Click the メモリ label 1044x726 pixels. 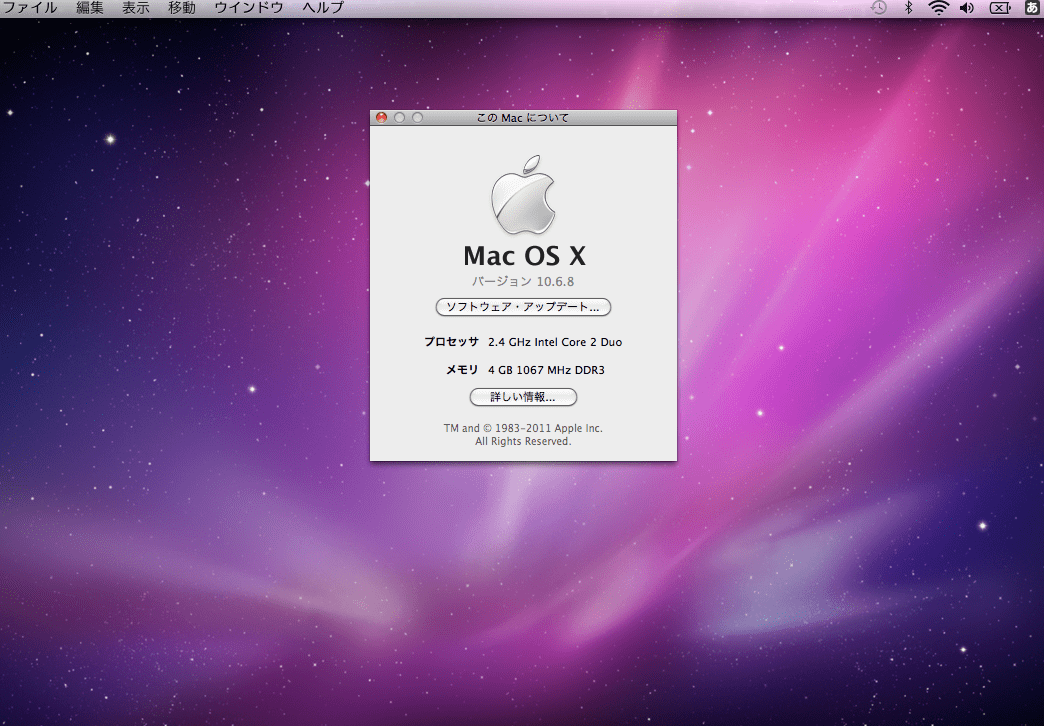pos(462,370)
